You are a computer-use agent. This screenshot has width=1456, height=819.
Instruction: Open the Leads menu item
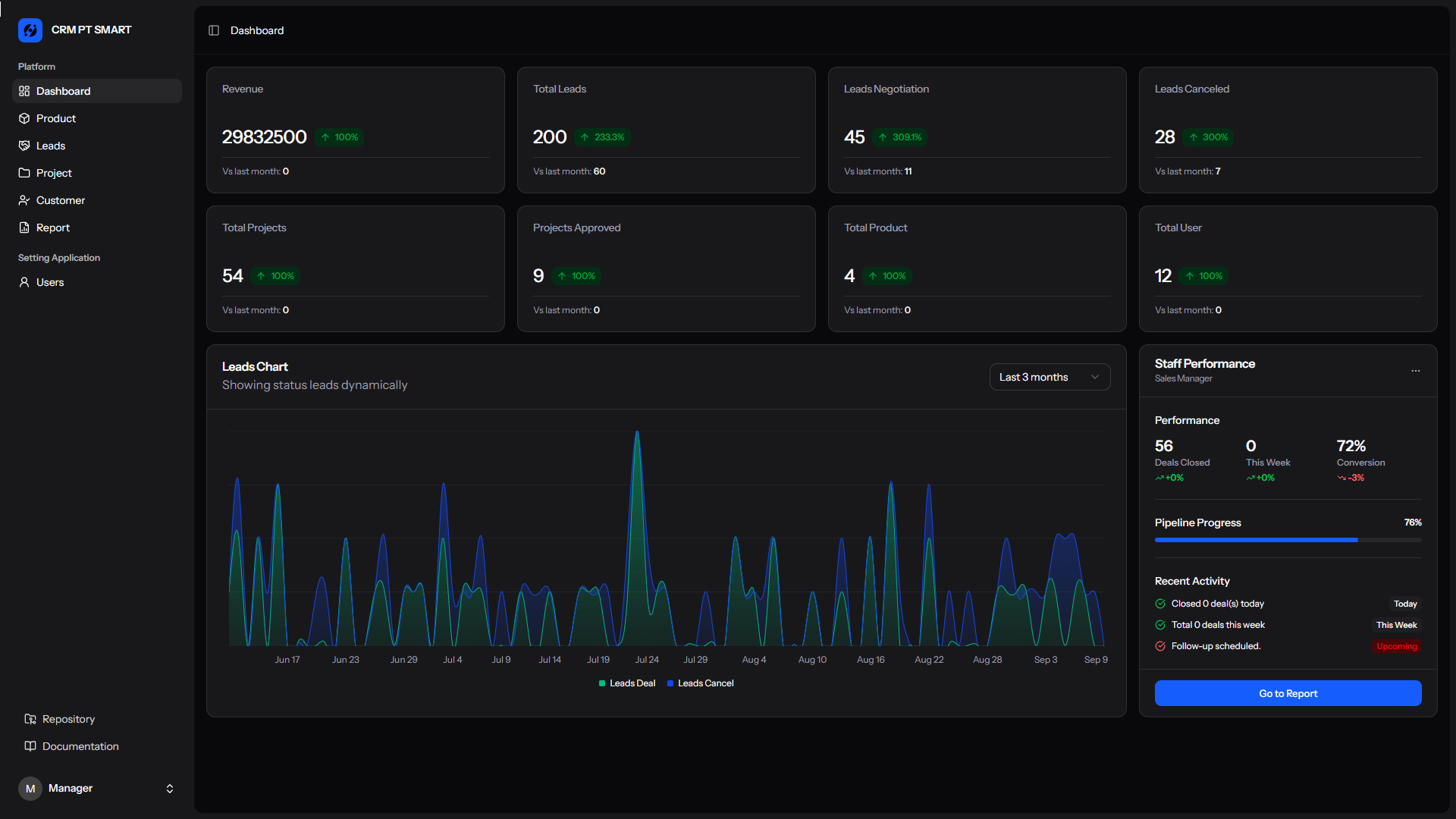pyautogui.click(x=97, y=146)
